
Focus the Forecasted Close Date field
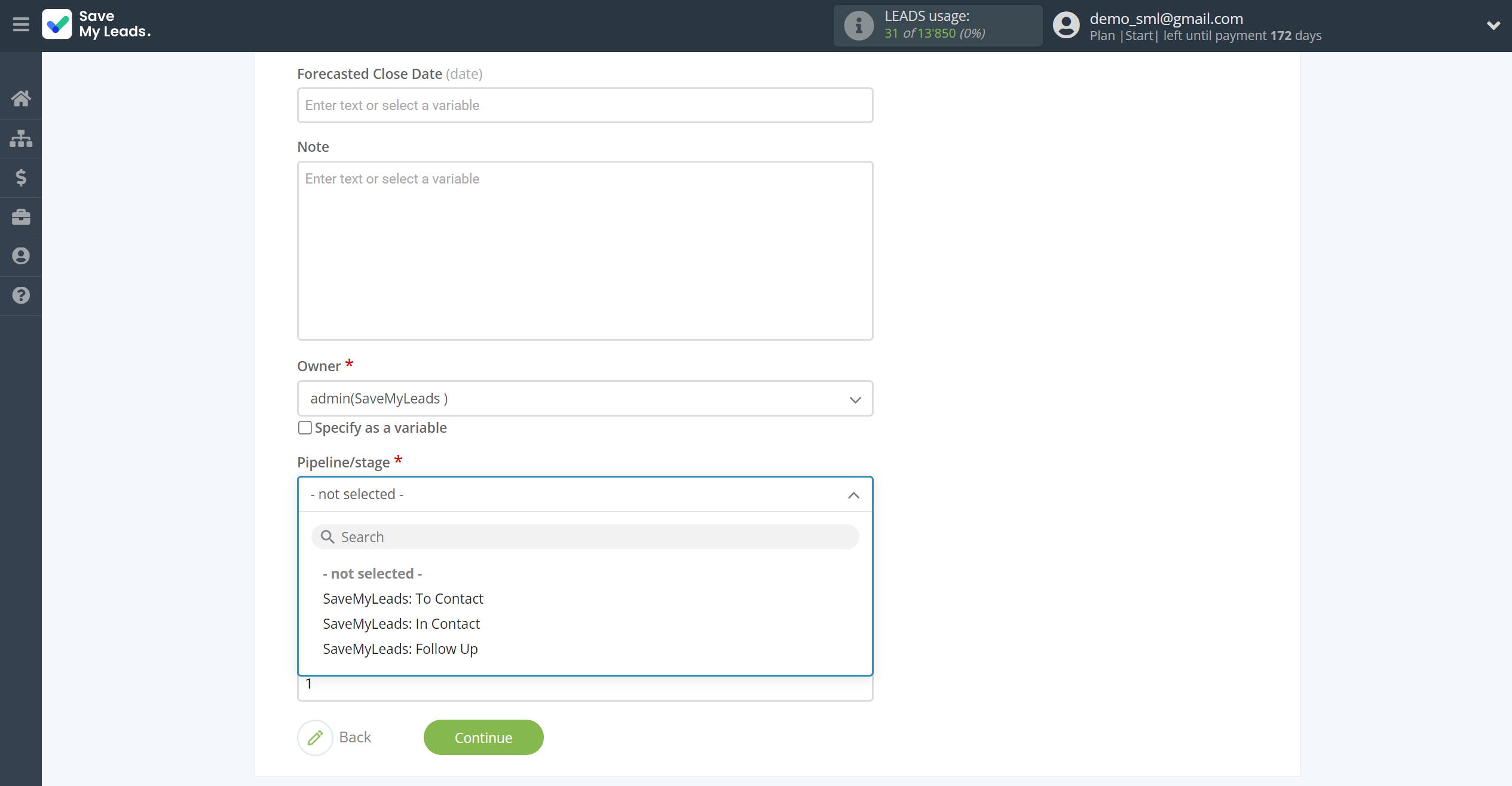tap(585, 105)
